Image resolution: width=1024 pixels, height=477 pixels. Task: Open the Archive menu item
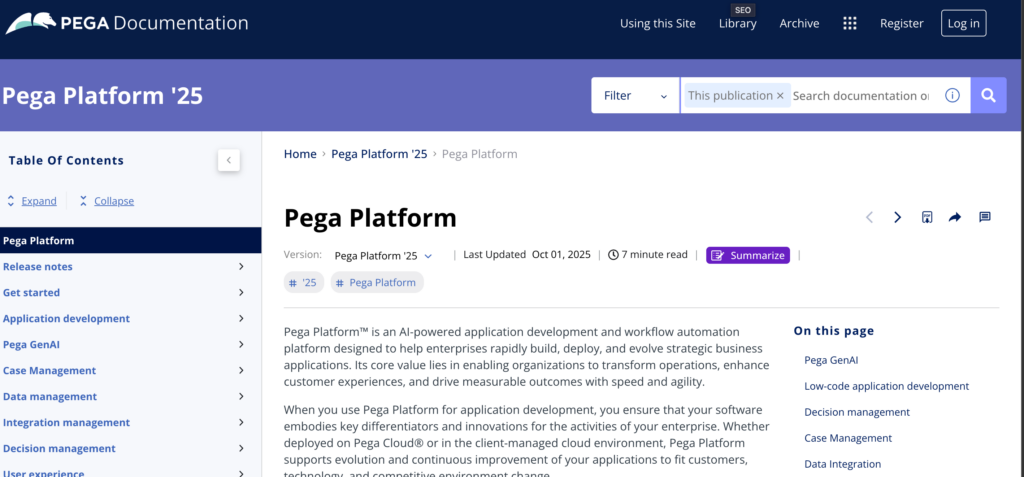tap(799, 24)
